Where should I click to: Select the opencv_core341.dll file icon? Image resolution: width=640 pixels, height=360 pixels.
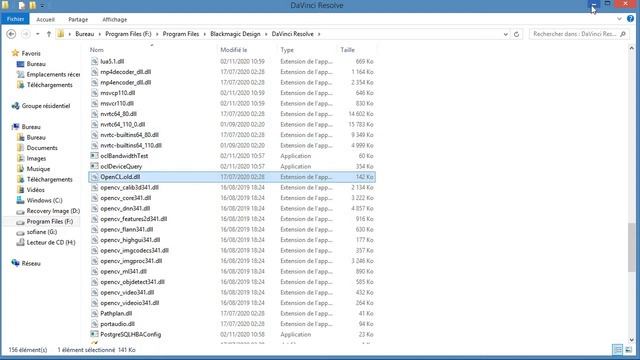pyautogui.click(x=94, y=198)
